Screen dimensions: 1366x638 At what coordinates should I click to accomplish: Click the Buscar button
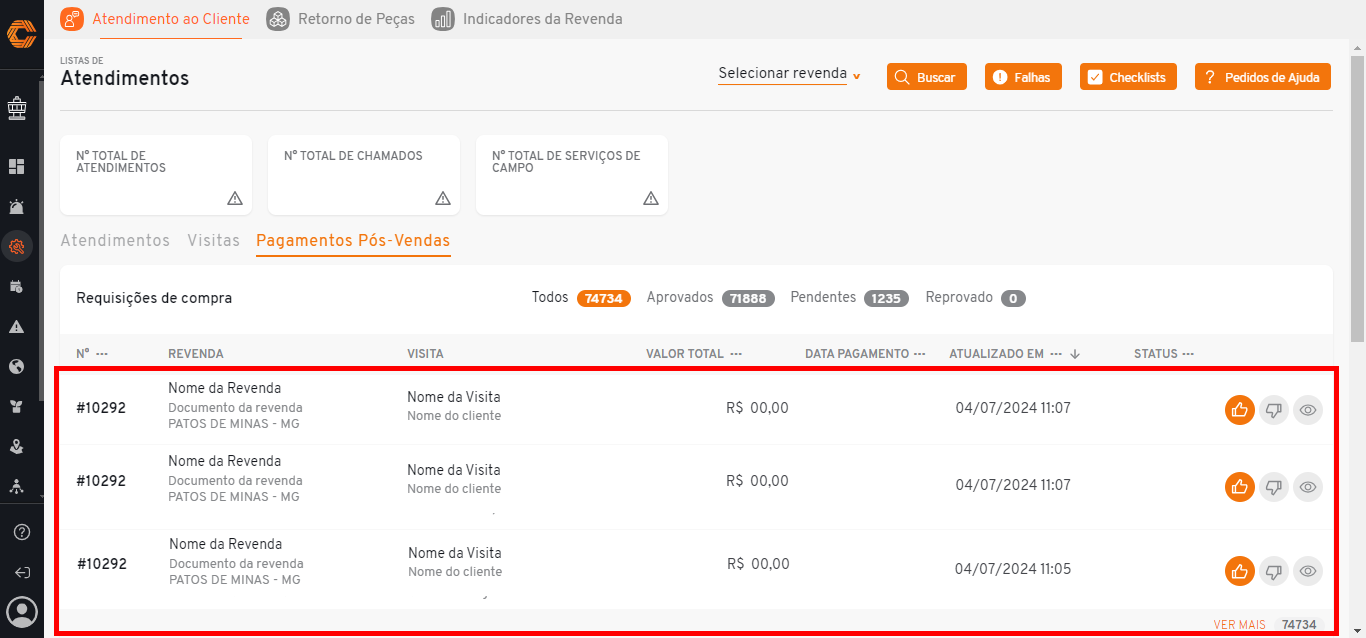click(x=927, y=77)
